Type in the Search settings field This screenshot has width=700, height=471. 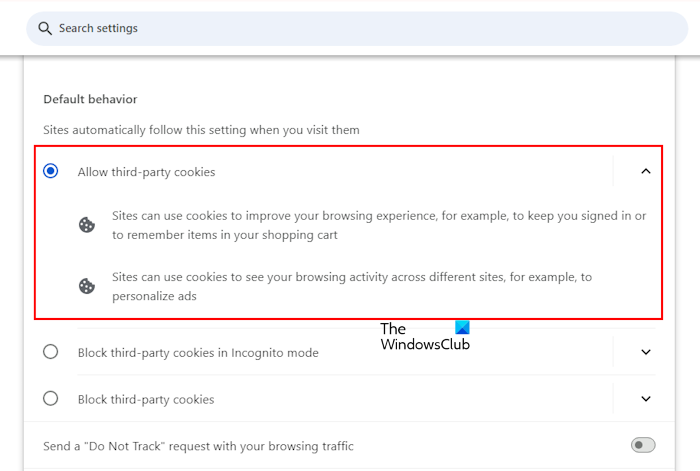pos(300,28)
